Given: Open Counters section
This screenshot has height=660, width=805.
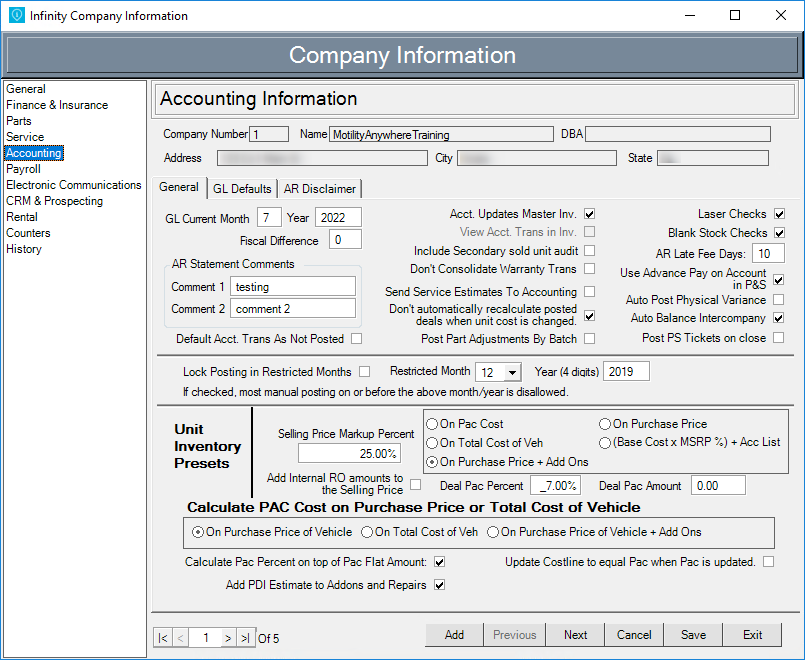Looking at the screenshot, I should (x=28, y=233).
